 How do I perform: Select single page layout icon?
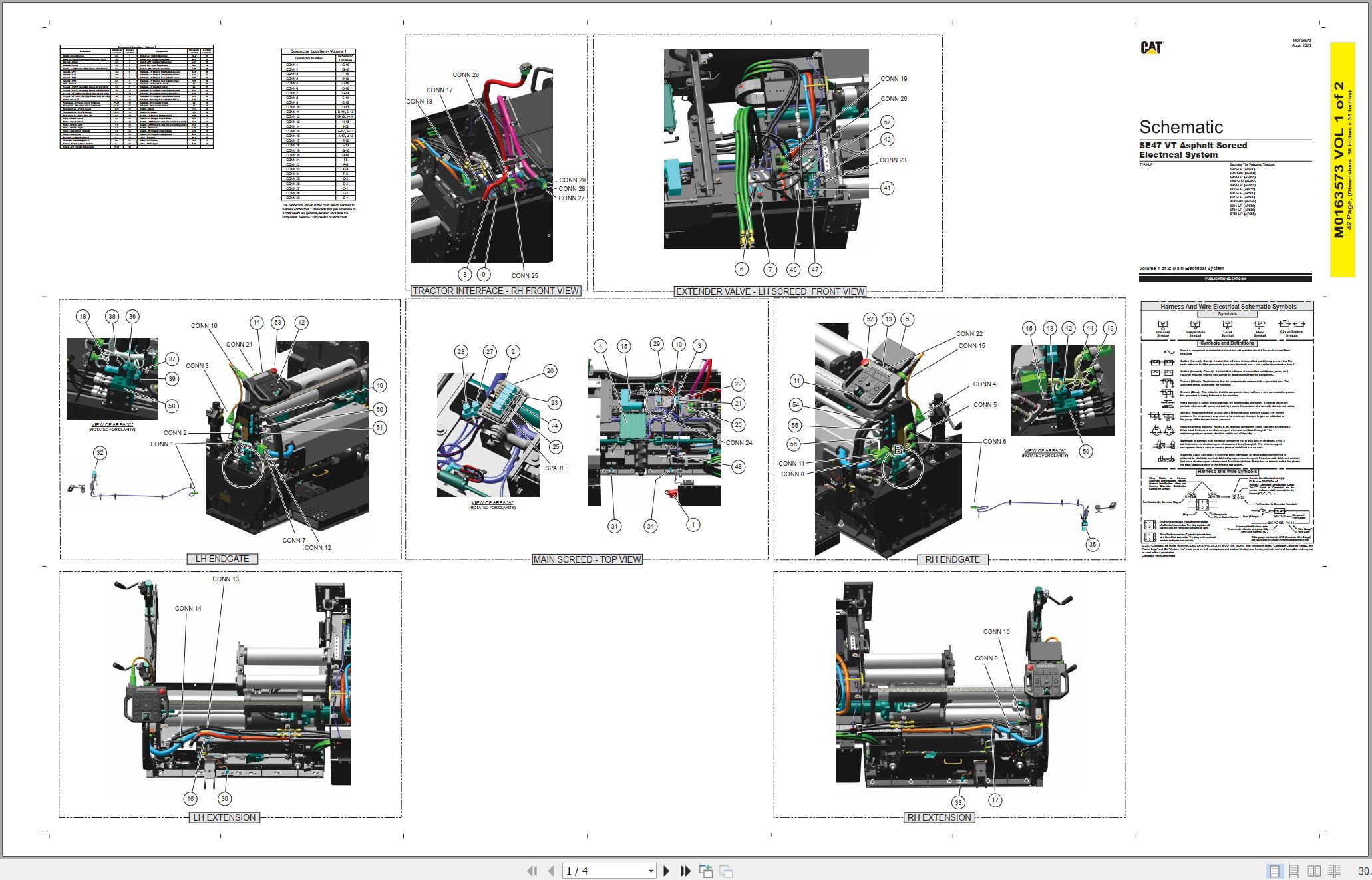point(1274,871)
